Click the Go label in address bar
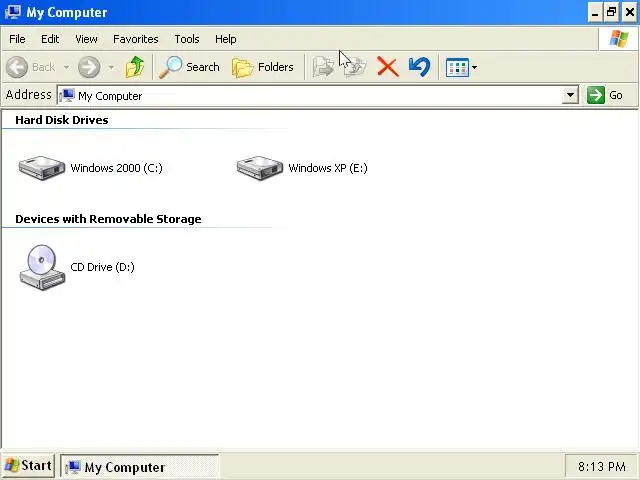 pos(616,96)
